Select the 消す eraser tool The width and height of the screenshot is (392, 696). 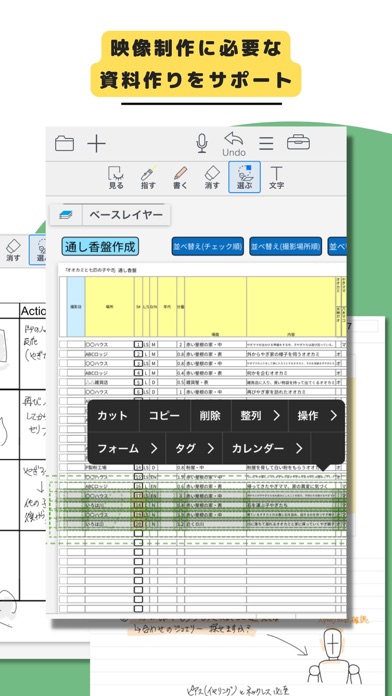pyautogui.click(x=212, y=178)
